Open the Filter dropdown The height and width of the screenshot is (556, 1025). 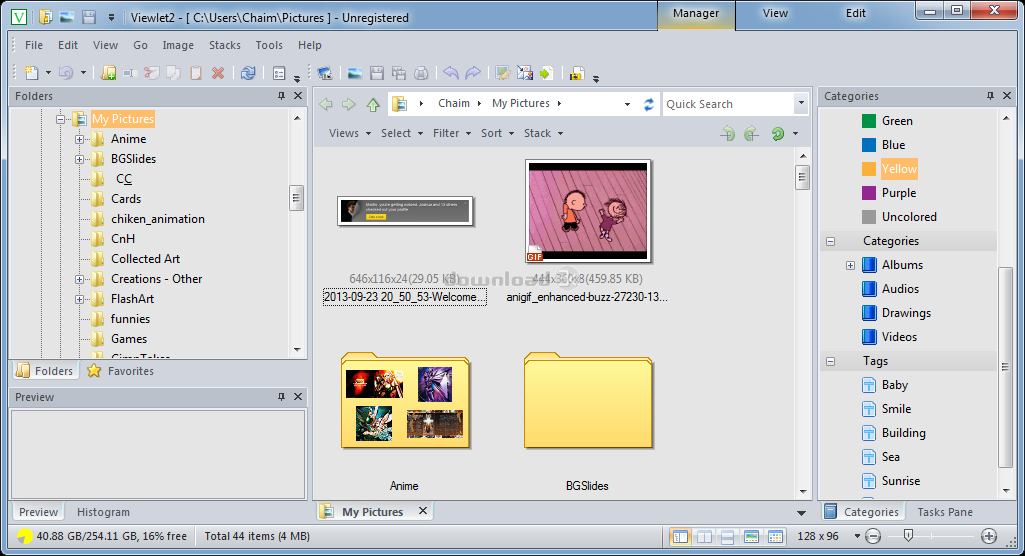[451, 133]
